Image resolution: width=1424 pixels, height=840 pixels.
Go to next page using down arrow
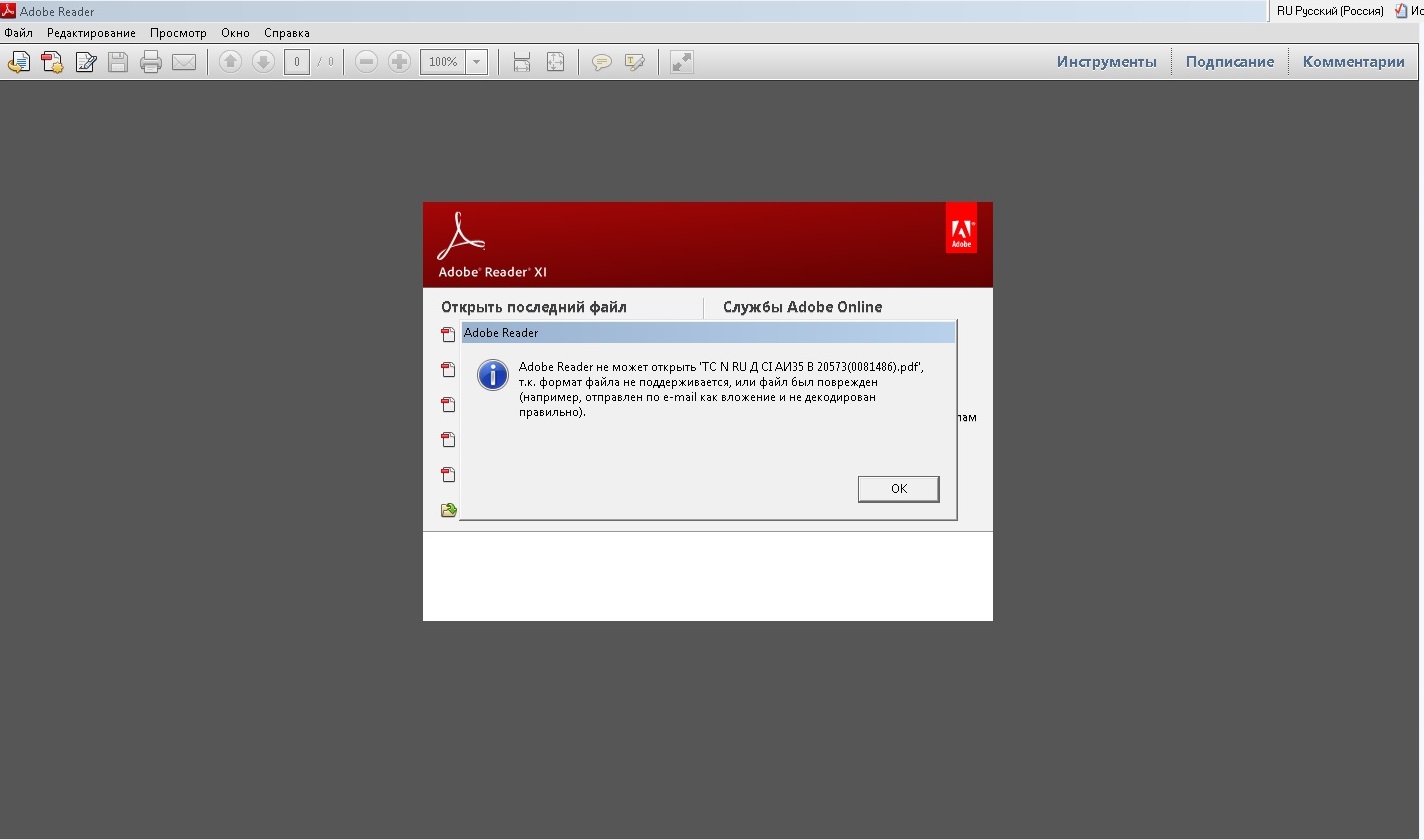pyautogui.click(x=263, y=62)
